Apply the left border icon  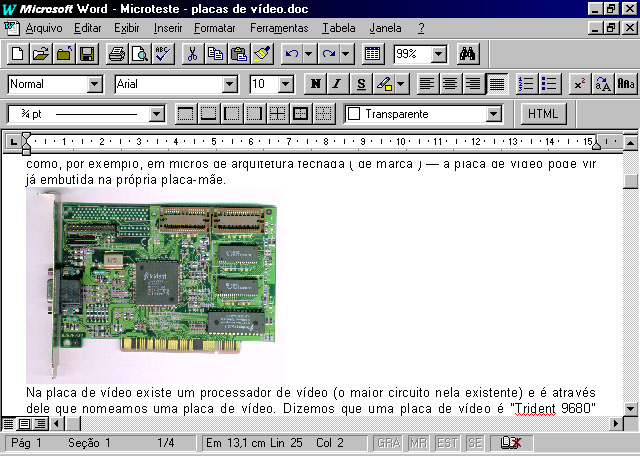tap(232, 114)
